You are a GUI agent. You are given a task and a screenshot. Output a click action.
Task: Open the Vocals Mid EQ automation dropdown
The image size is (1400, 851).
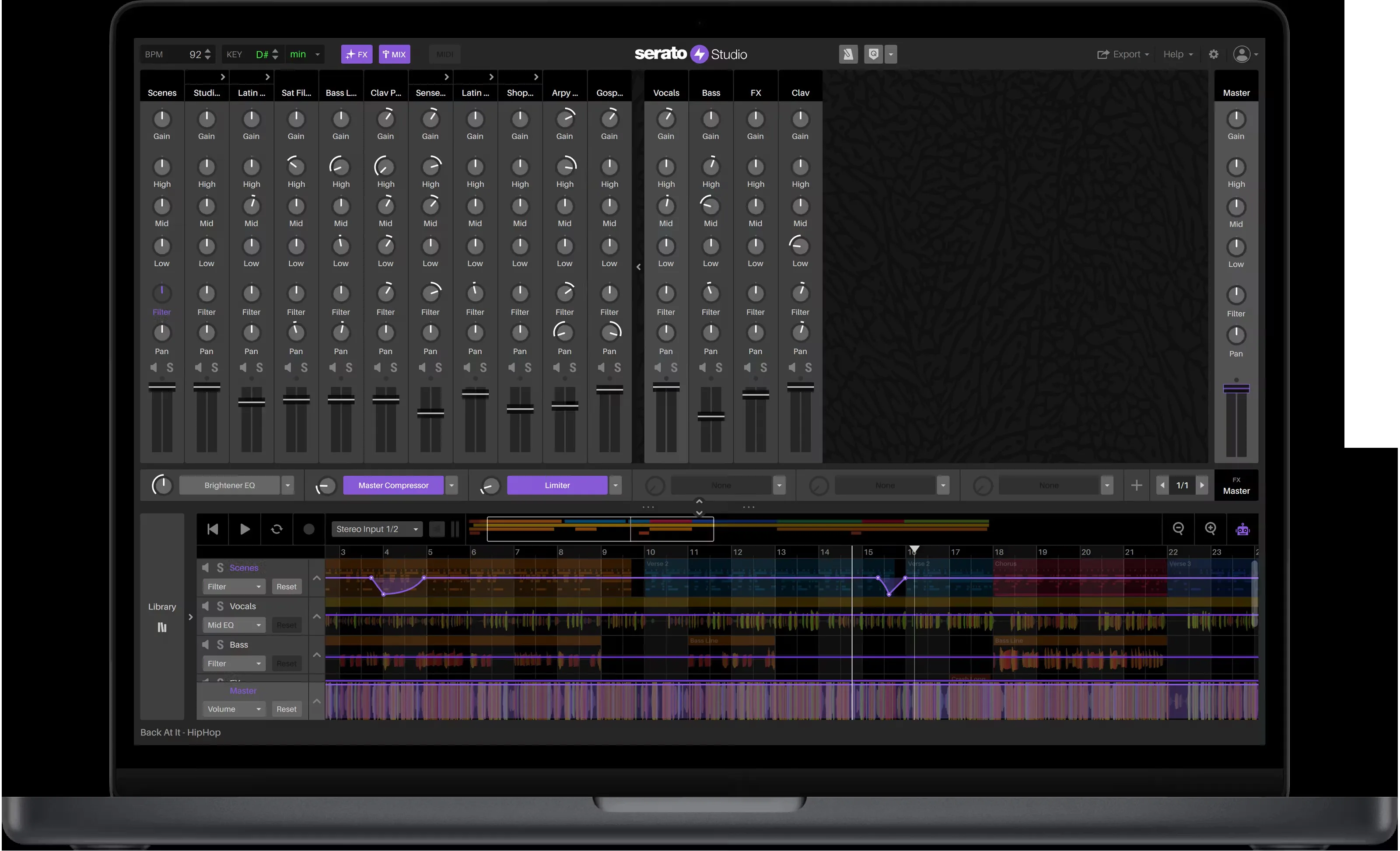coord(234,626)
